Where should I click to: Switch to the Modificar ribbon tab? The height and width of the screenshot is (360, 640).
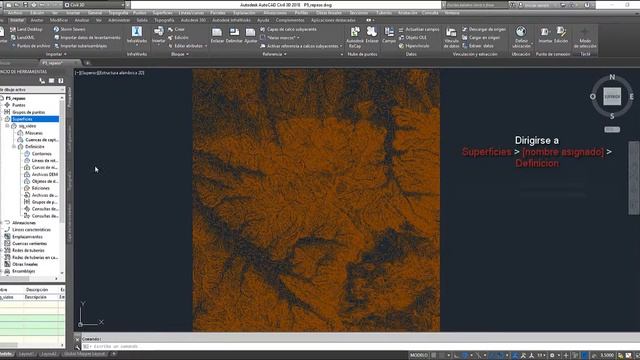[x=59, y=20]
